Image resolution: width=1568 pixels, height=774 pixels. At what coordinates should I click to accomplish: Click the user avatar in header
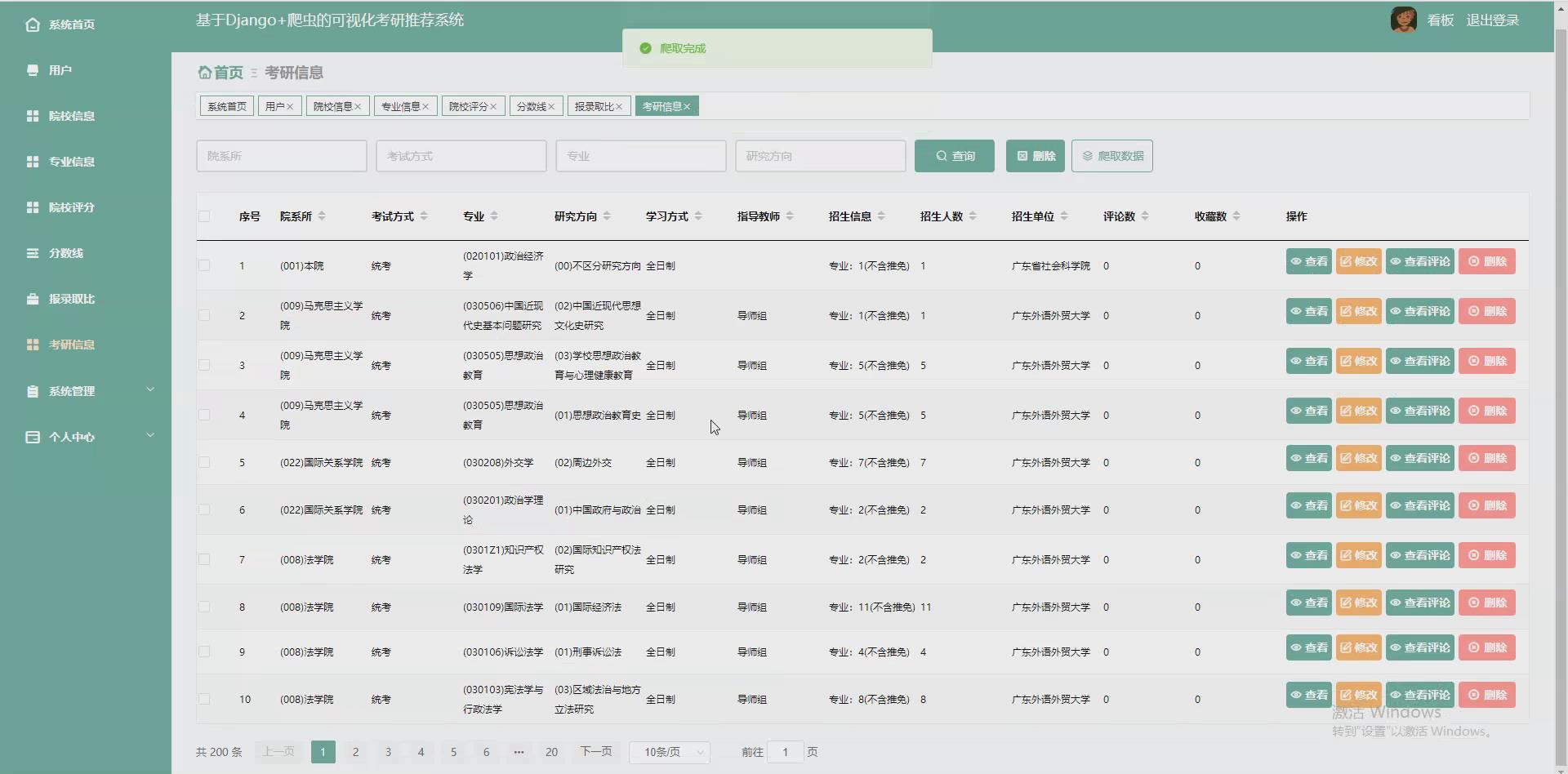1403,20
